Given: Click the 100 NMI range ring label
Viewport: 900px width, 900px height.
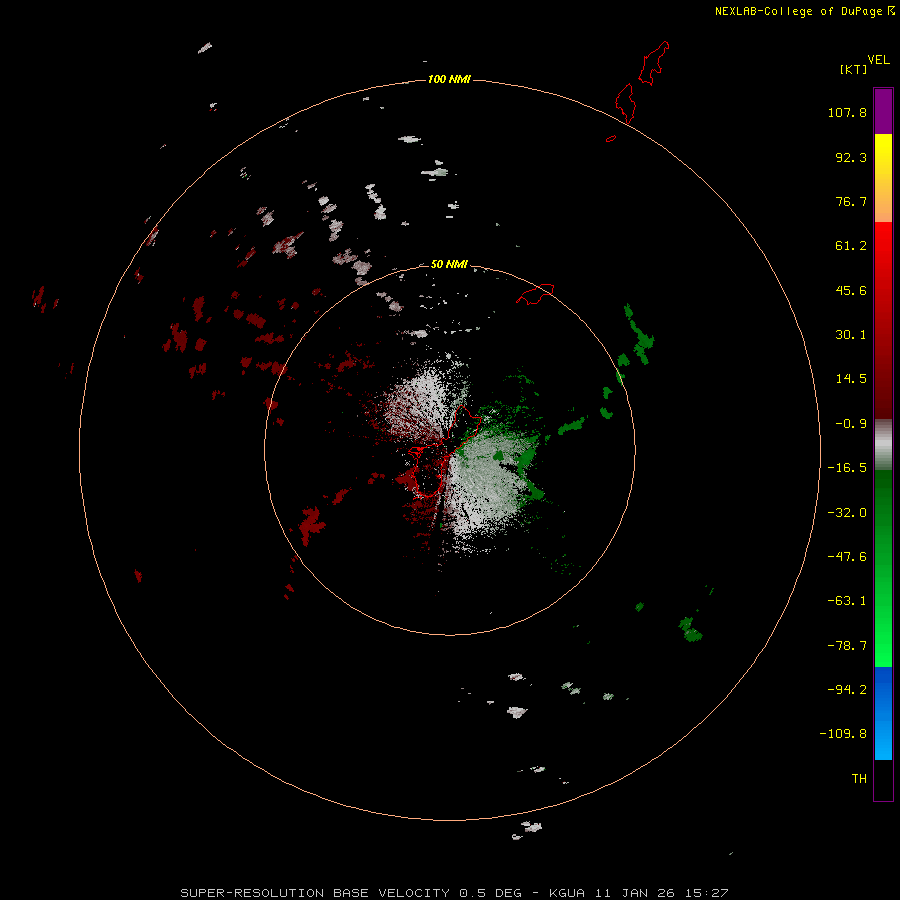Looking at the screenshot, I should coord(449,79).
